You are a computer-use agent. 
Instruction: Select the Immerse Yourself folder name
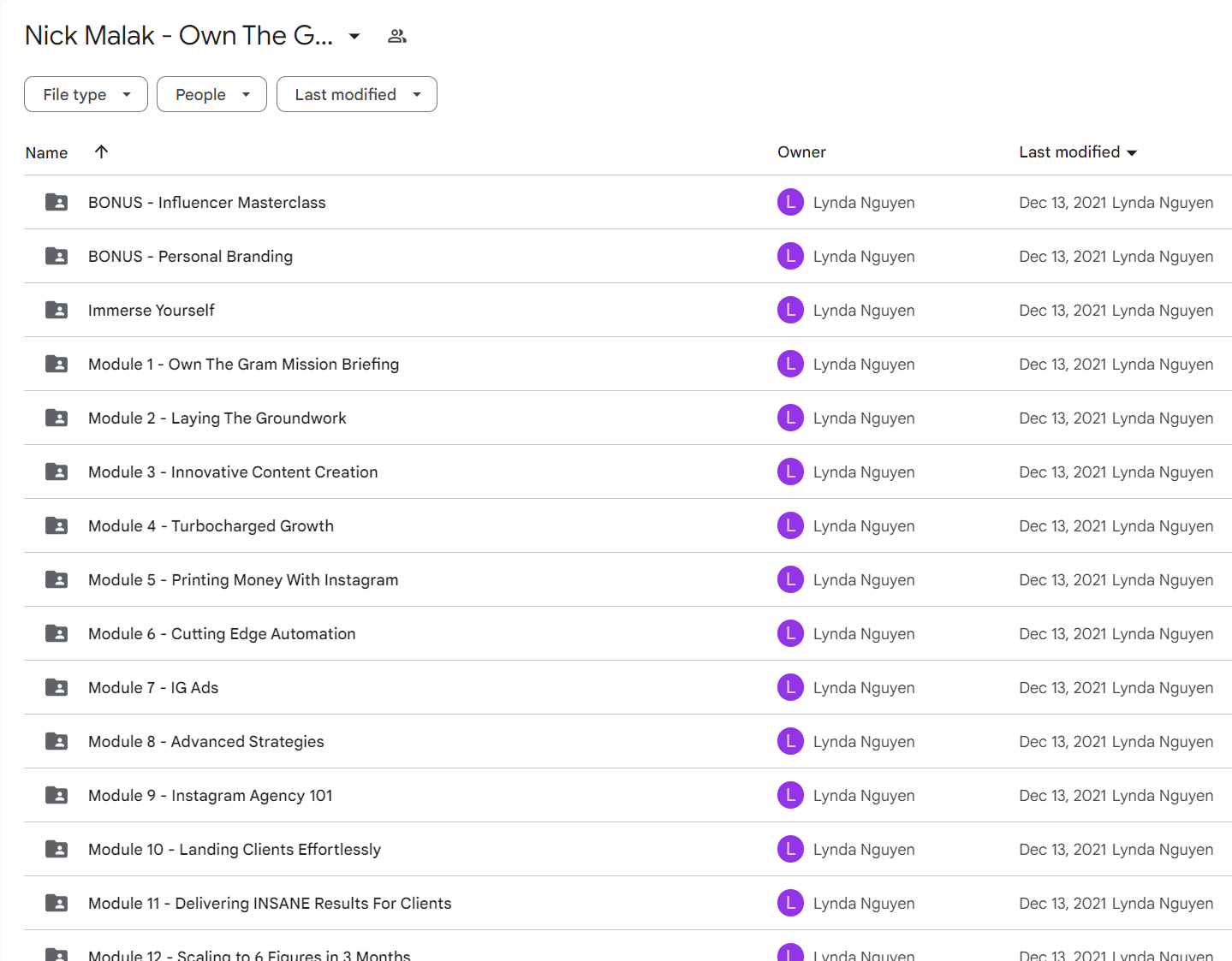[152, 310]
